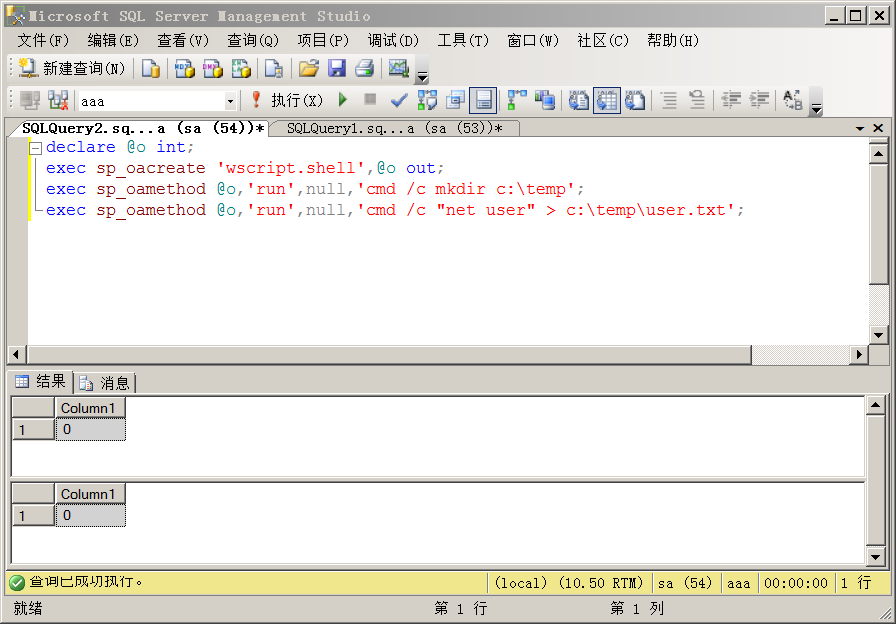The height and width of the screenshot is (624, 896).
Task: Open the Debug (调试) menu
Action: coord(393,41)
